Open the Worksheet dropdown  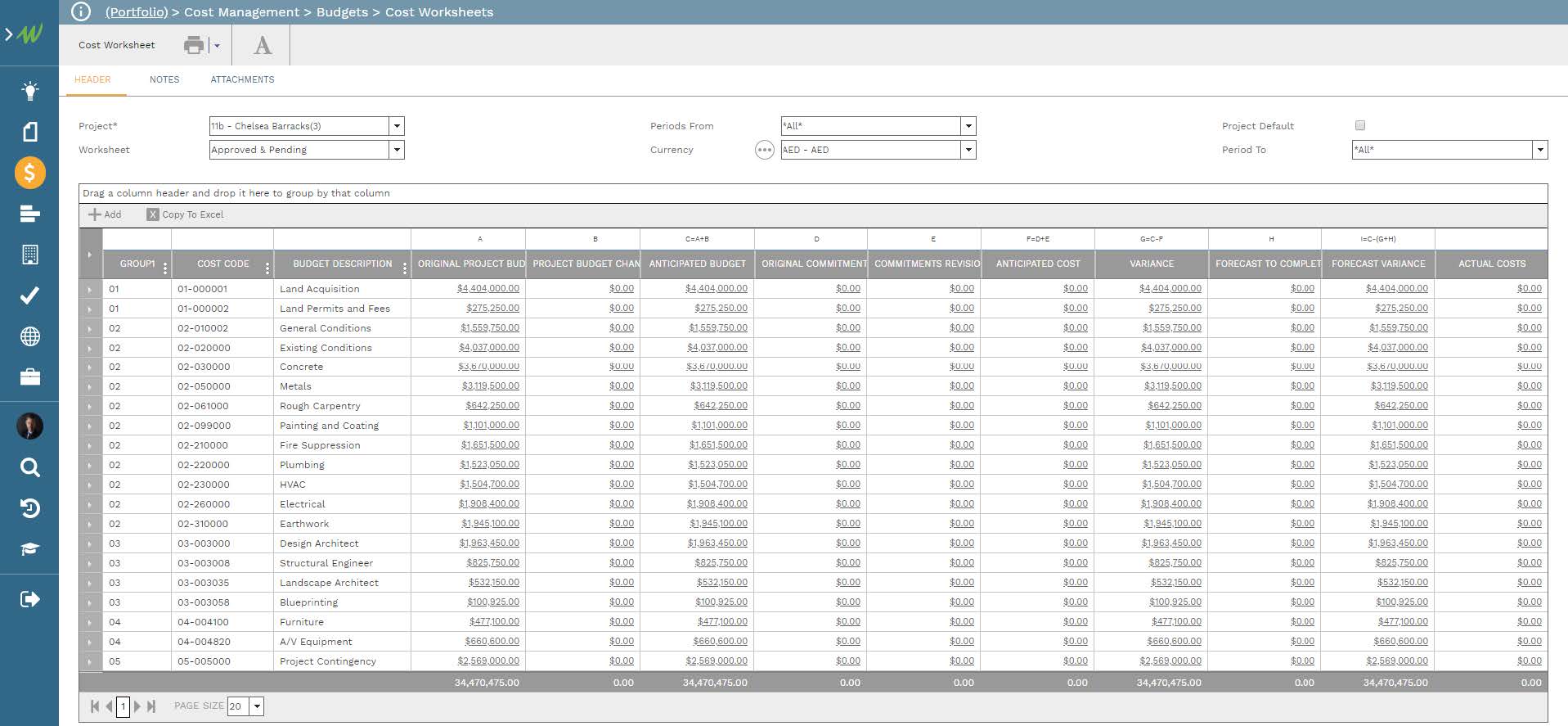(397, 150)
